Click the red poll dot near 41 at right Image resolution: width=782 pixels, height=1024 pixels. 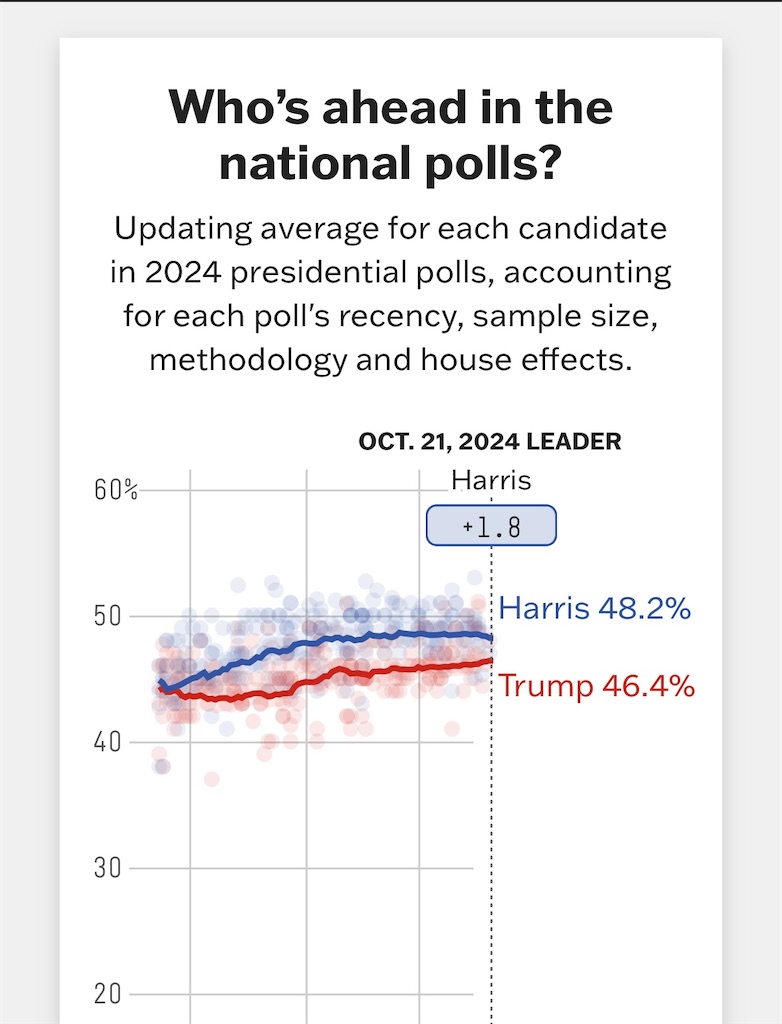pos(451,728)
